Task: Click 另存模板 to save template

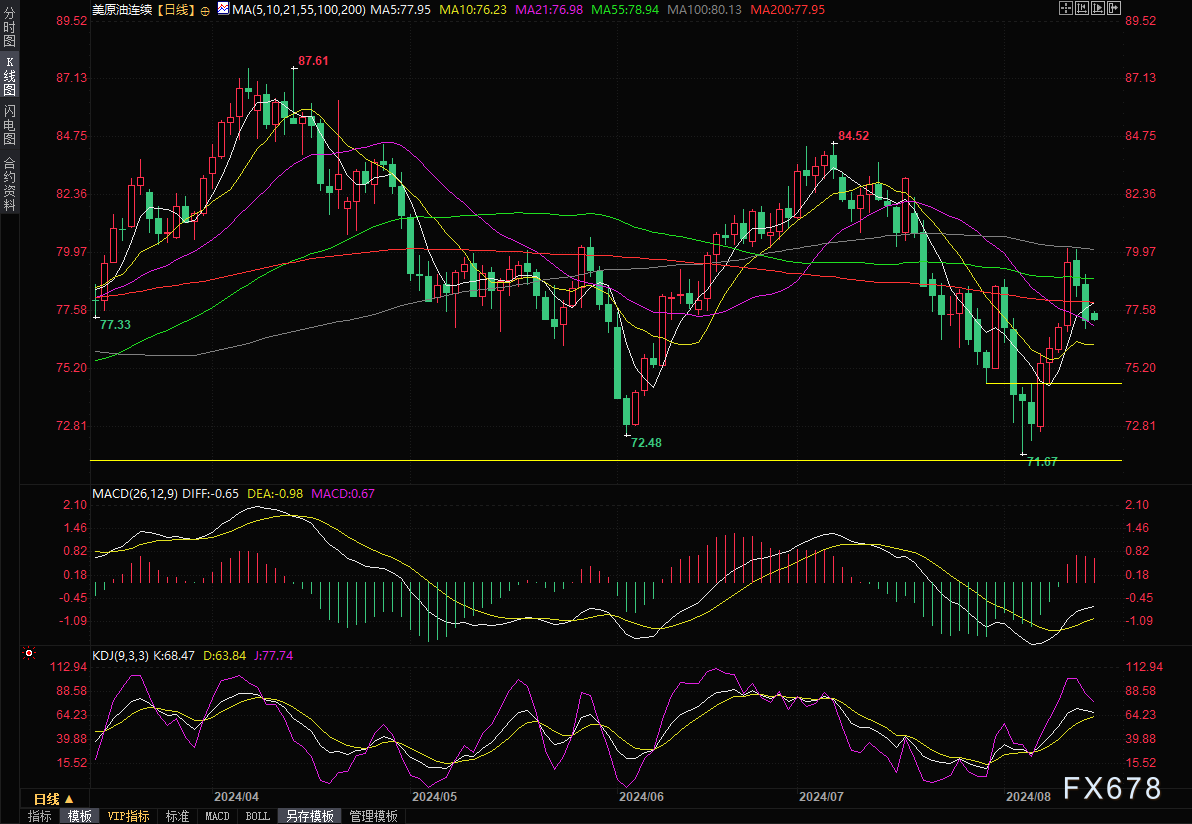Action: click(309, 816)
